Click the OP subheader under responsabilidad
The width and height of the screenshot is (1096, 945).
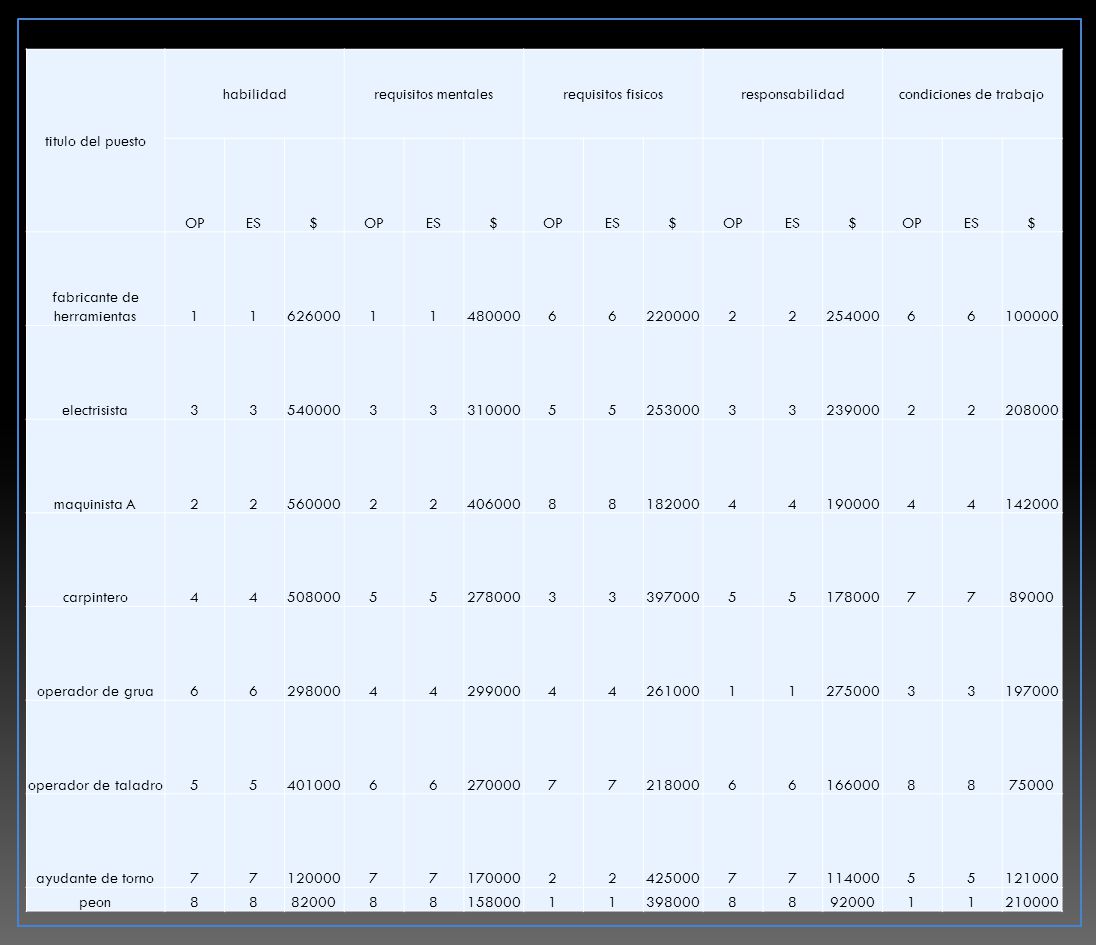tap(733, 223)
